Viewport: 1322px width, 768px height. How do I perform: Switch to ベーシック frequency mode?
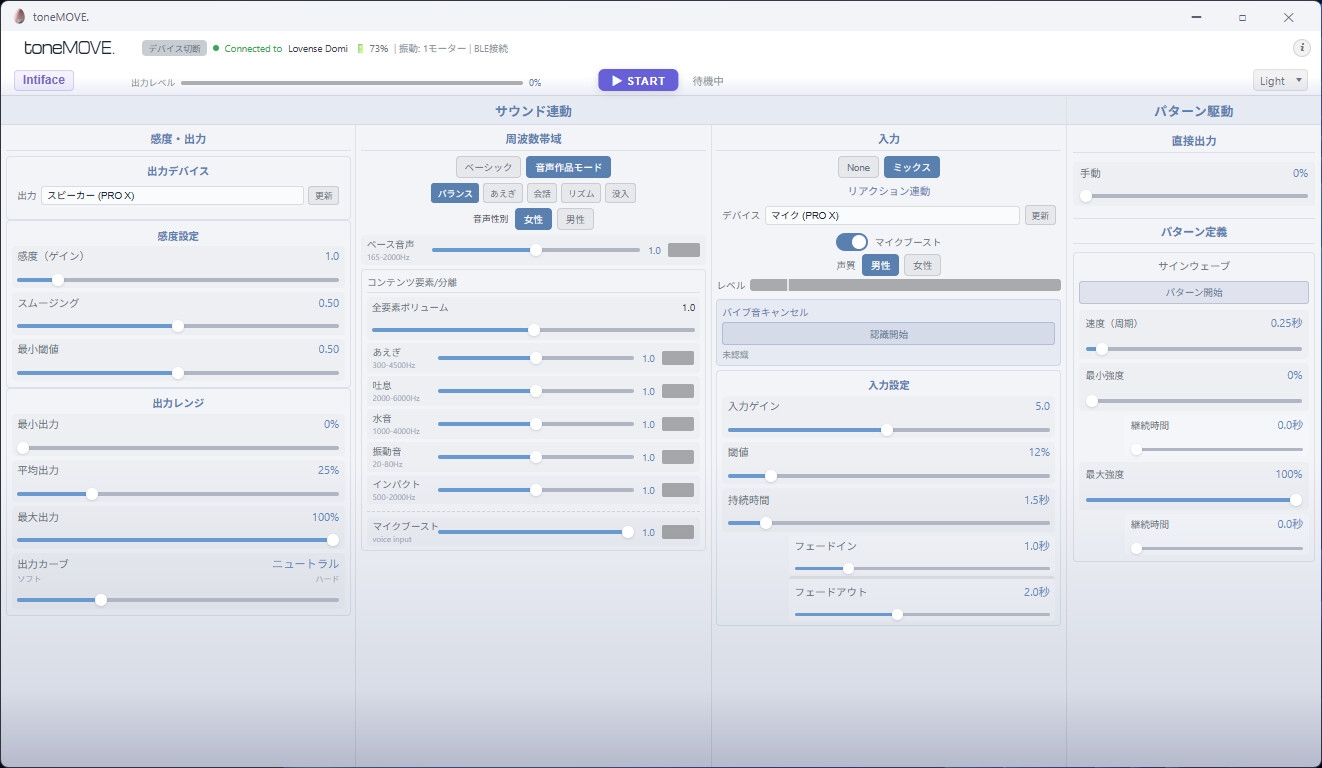click(488, 168)
